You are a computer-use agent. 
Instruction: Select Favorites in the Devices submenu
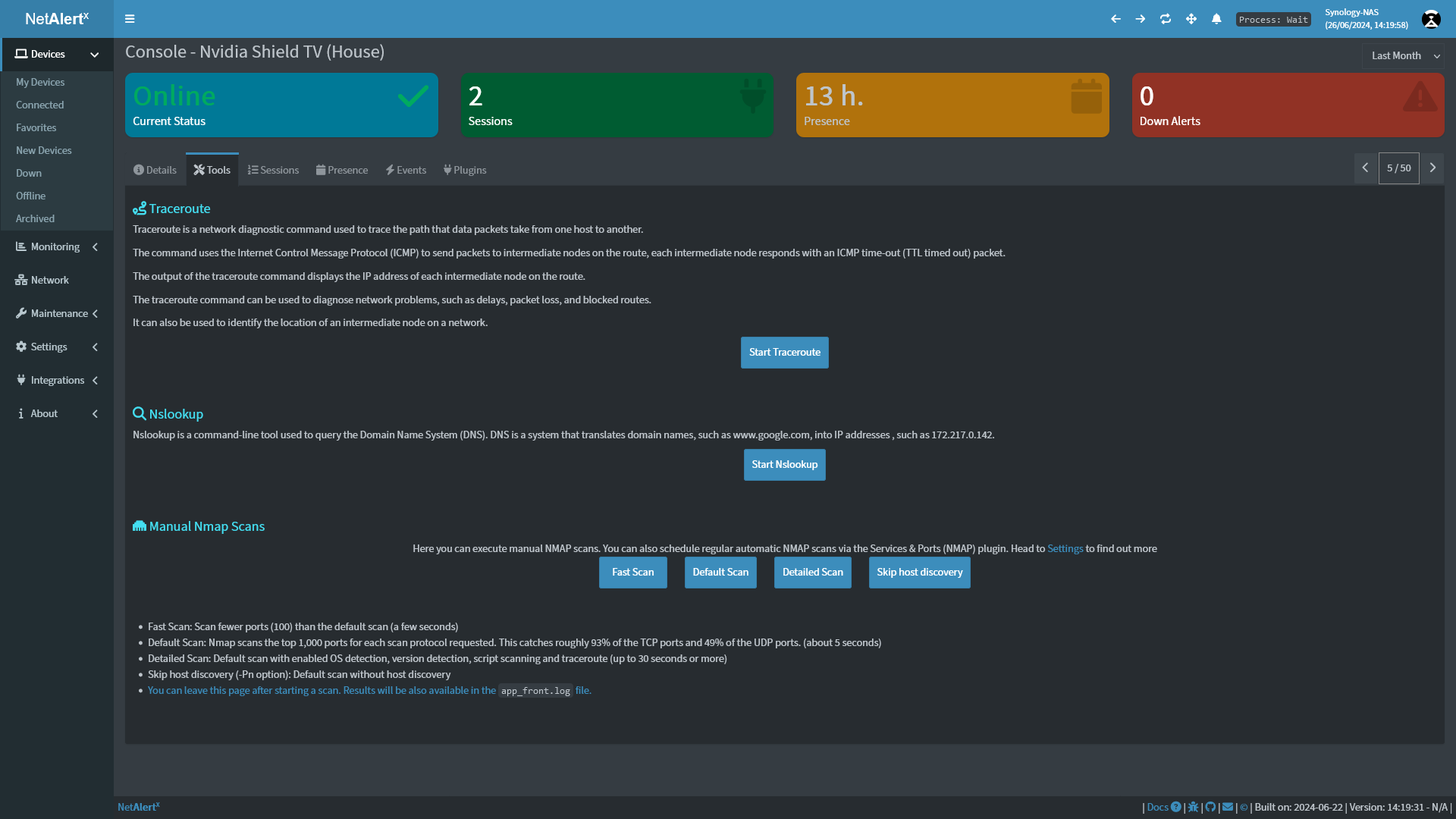(36, 127)
